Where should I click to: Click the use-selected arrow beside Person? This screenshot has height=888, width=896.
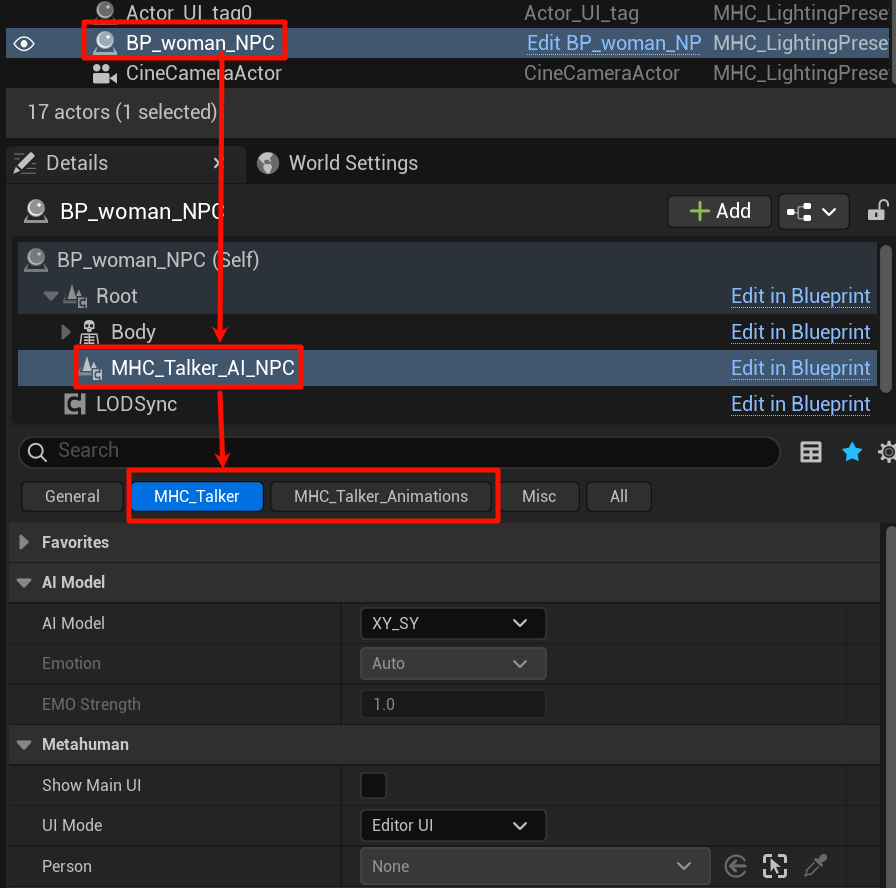(x=736, y=866)
